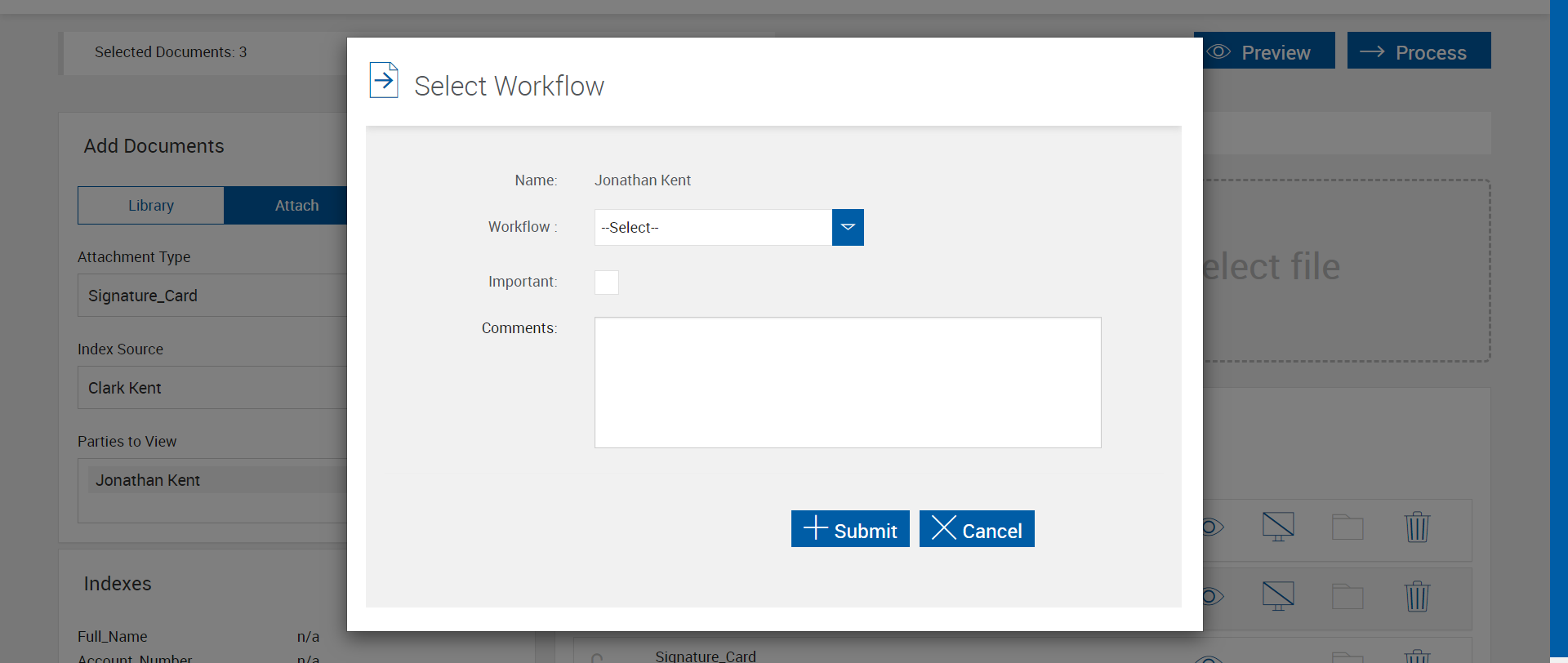Image resolution: width=1568 pixels, height=663 pixels.
Task: Switch to the Library tab
Action: [x=151, y=206]
